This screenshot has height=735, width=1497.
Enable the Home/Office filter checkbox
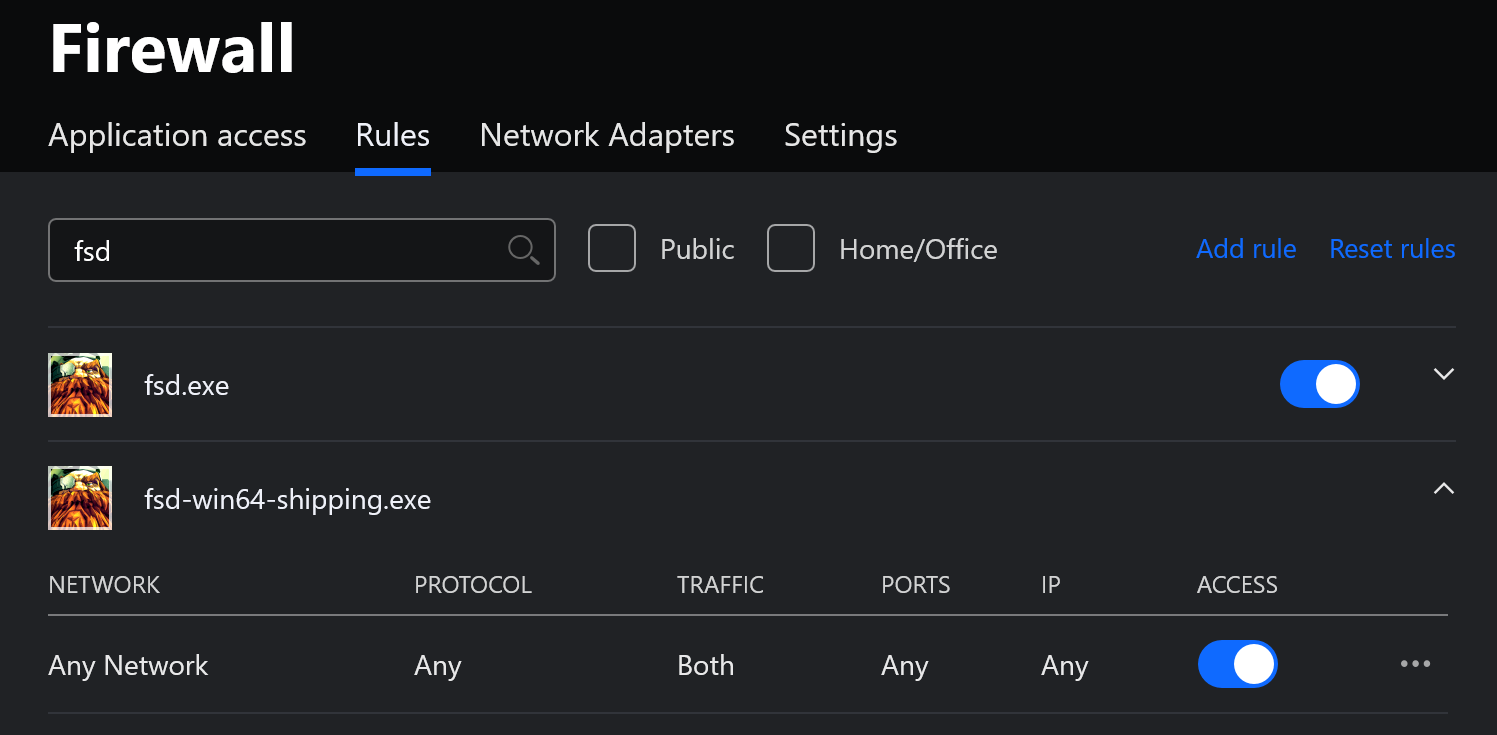(x=791, y=249)
